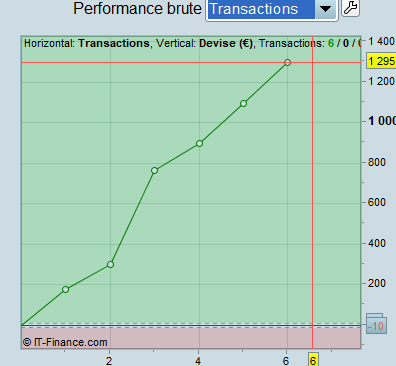Screen dimensions: 396x366
Task: Click the sixth data point at 1 295
Action: 287,62
